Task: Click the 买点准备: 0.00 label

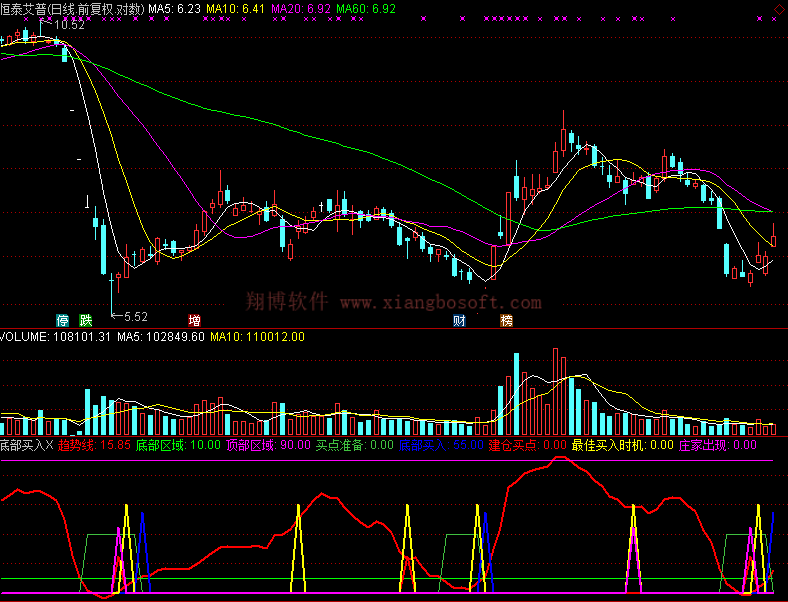Action: tap(355, 445)
